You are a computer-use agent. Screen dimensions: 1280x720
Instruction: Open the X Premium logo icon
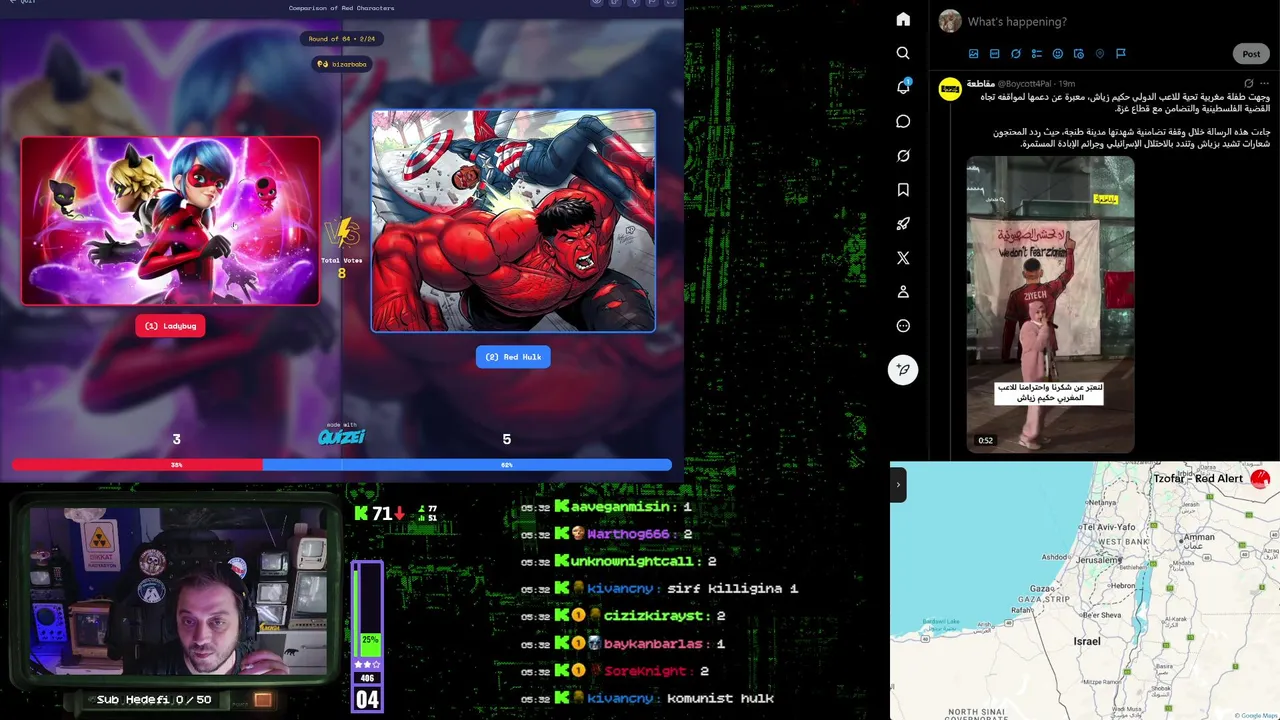[903, 257]
